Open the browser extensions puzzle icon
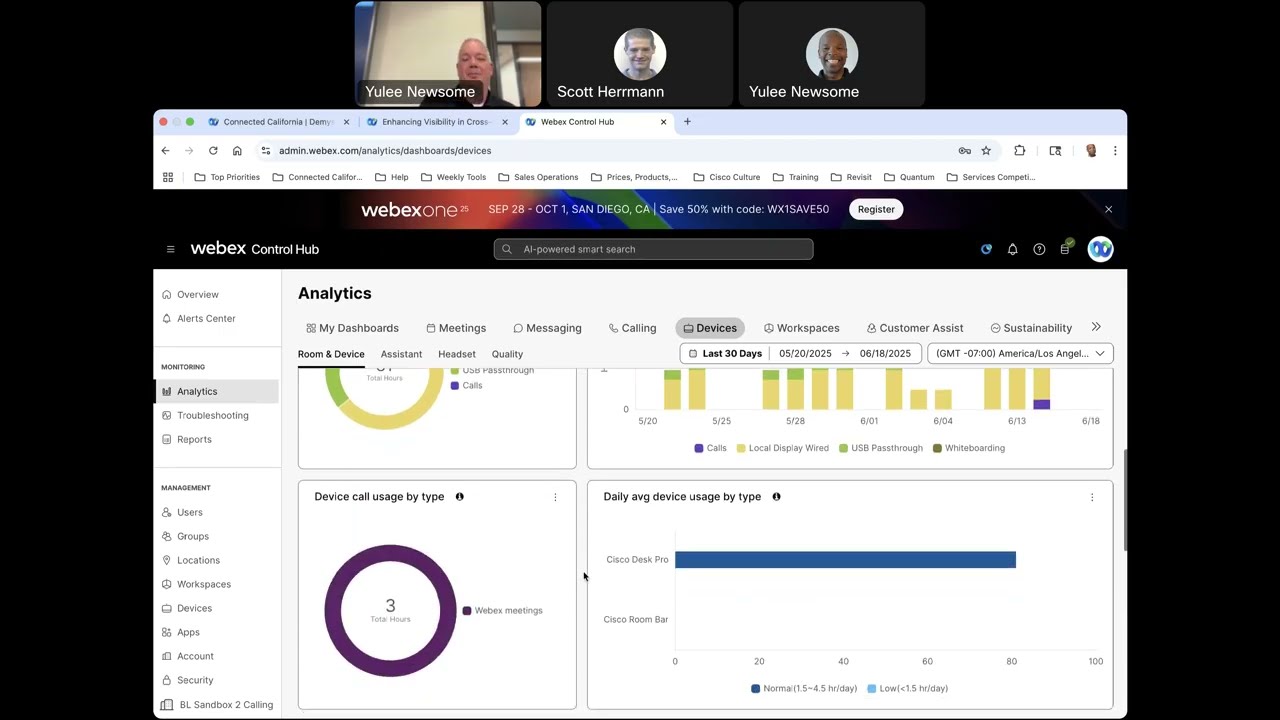Viewport: 1280px width, 720px height. point(1019,150)
